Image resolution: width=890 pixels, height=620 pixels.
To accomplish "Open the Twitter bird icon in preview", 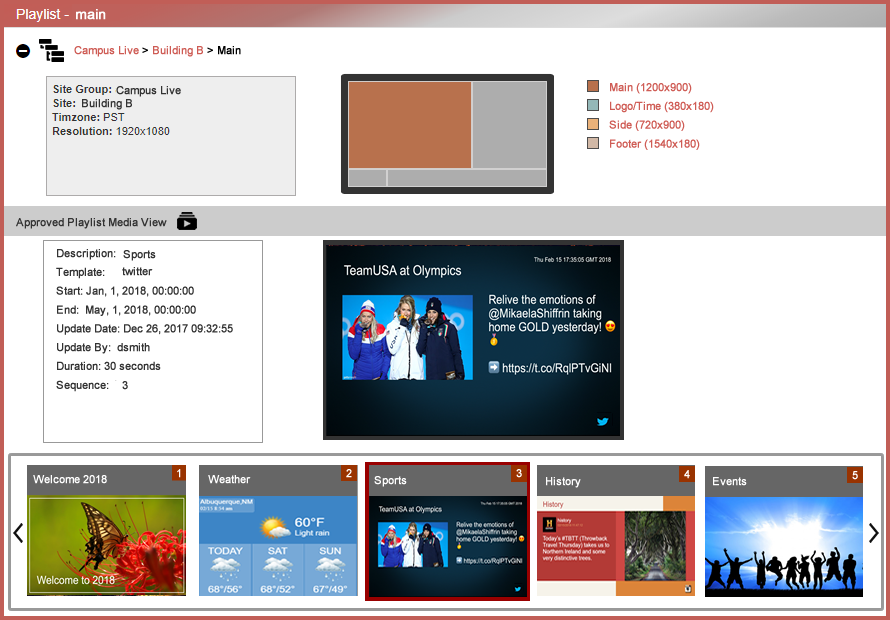I will (603, 421).
